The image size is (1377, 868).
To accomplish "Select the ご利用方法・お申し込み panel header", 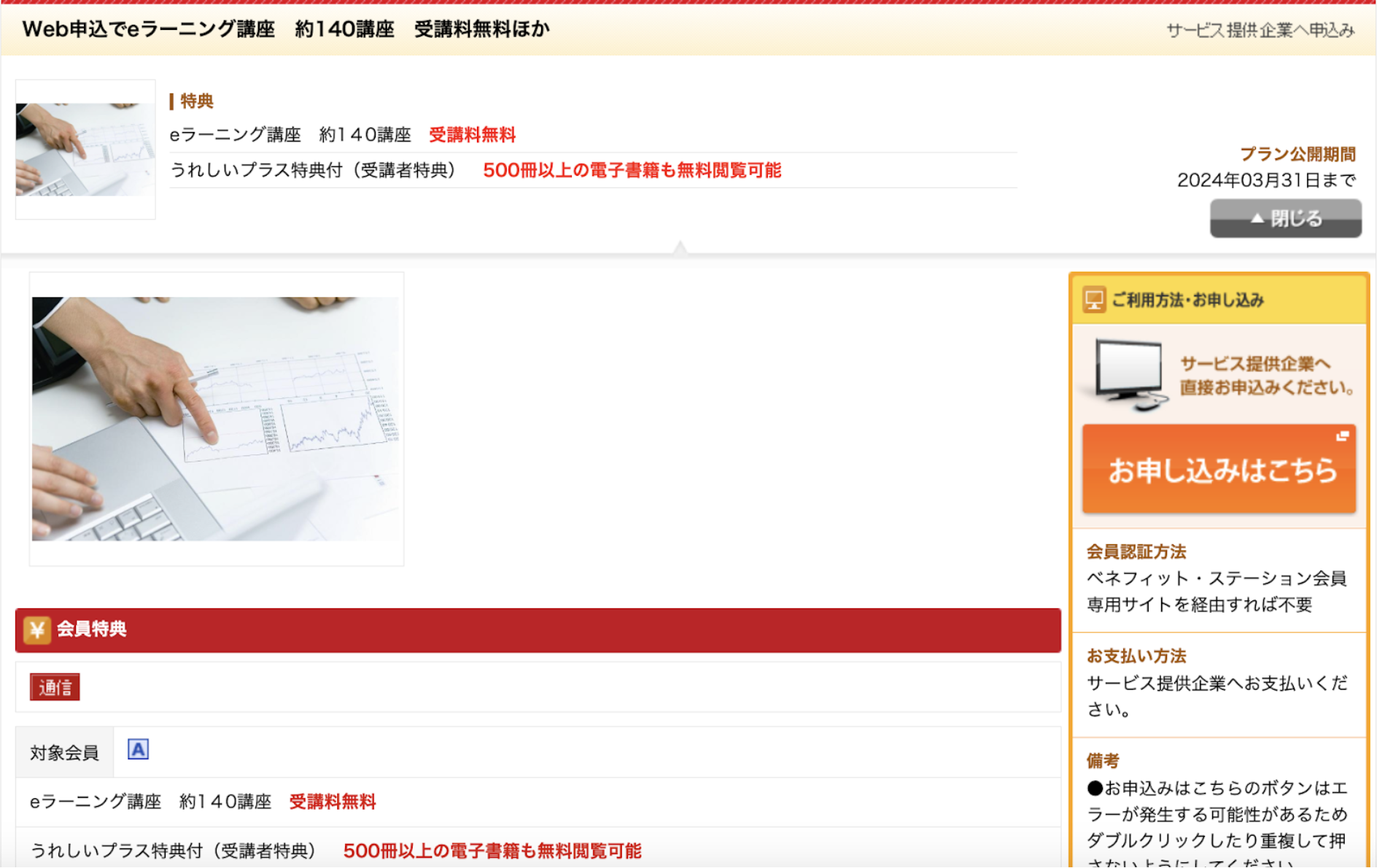I will pyautogui.click(x=1219, y=300).
